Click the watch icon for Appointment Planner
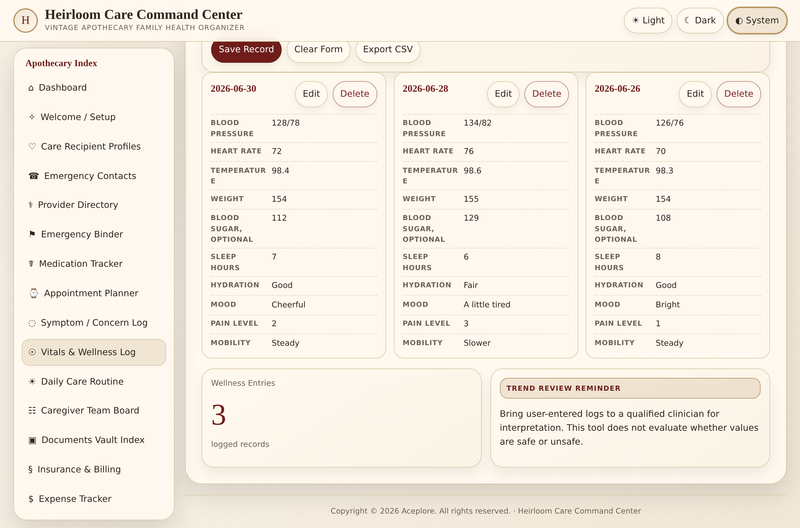The image size is (800, 528). (x=34, y=293)
